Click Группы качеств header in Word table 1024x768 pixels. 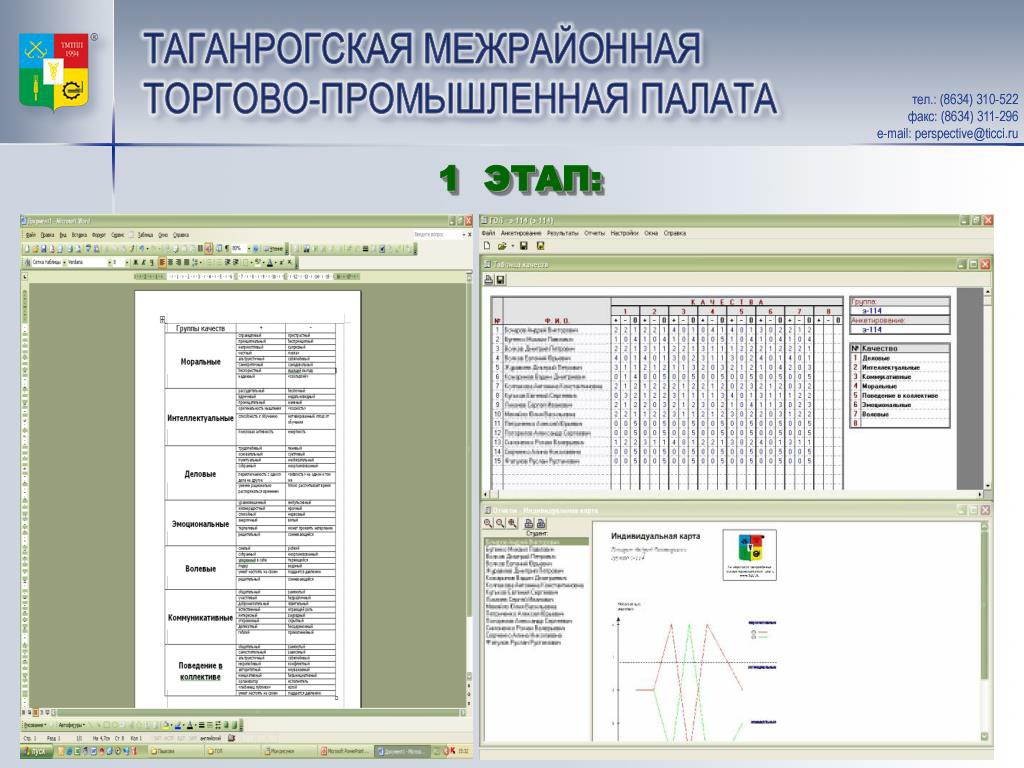[200, 328]
